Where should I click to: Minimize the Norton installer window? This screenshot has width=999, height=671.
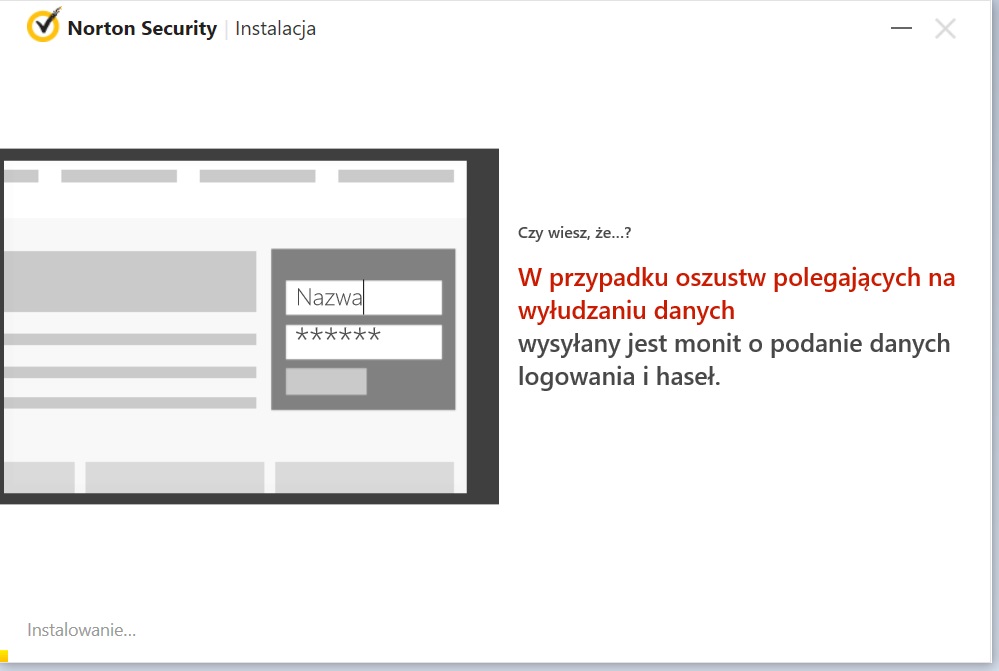pyautogui.click(x=901, y=28)
